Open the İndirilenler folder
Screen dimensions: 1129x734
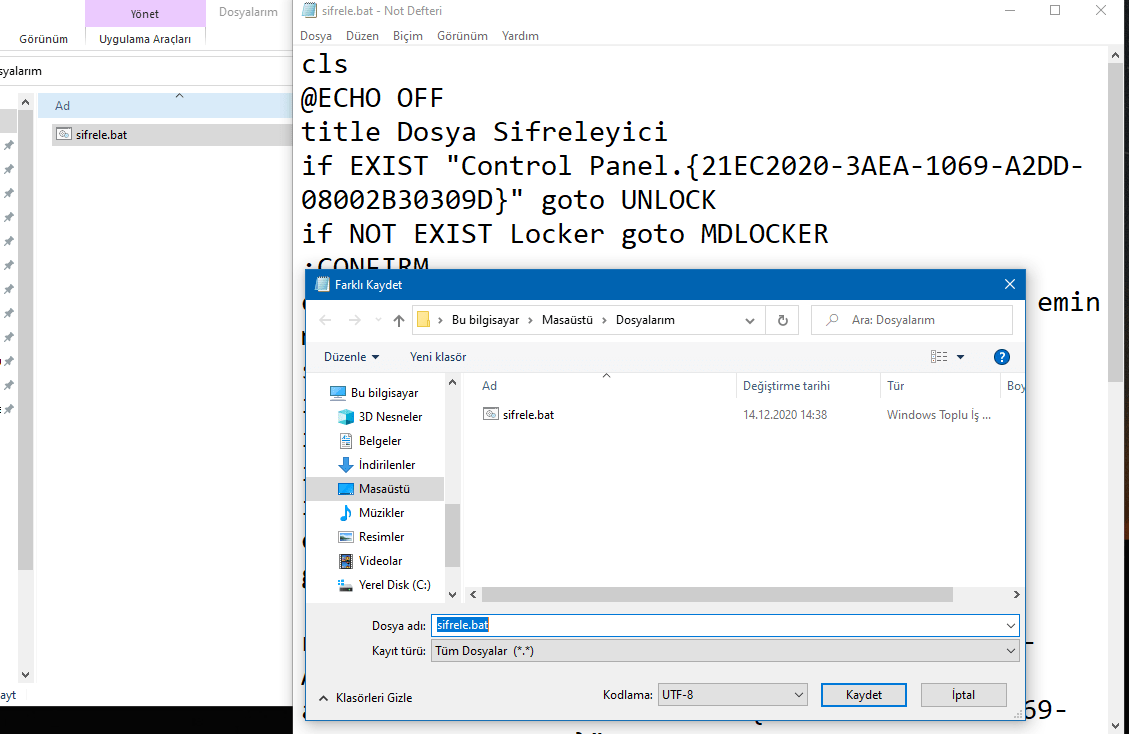[386, 465]
